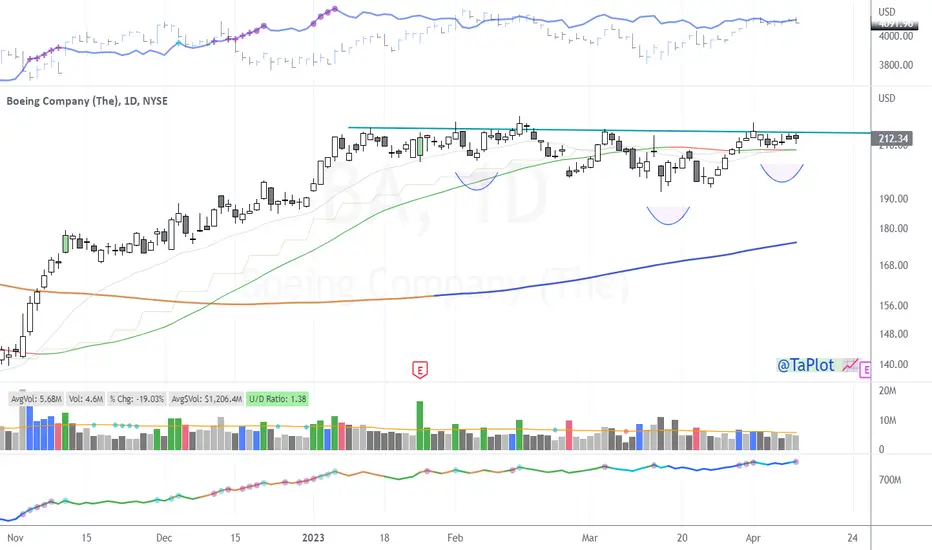Click the 20M volume axis label
The width and height of the screenshot is (932, 550).
pyautogui.click(x=887, y=391)
